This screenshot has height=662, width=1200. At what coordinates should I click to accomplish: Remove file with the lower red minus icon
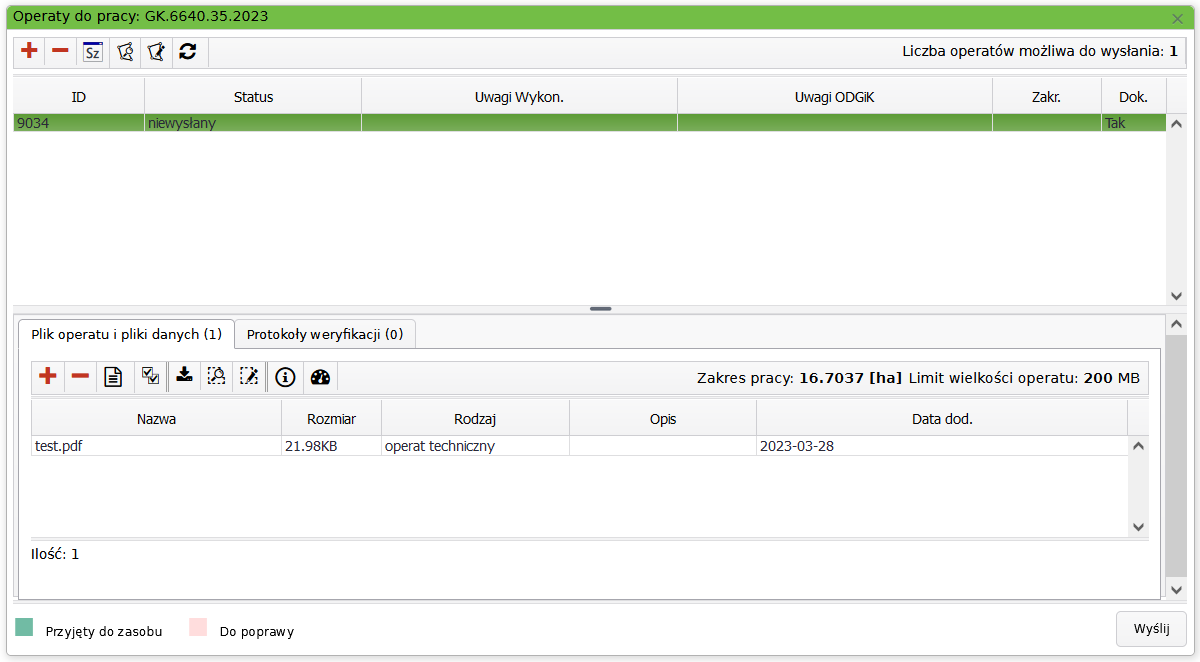click(x=80, y=377)
